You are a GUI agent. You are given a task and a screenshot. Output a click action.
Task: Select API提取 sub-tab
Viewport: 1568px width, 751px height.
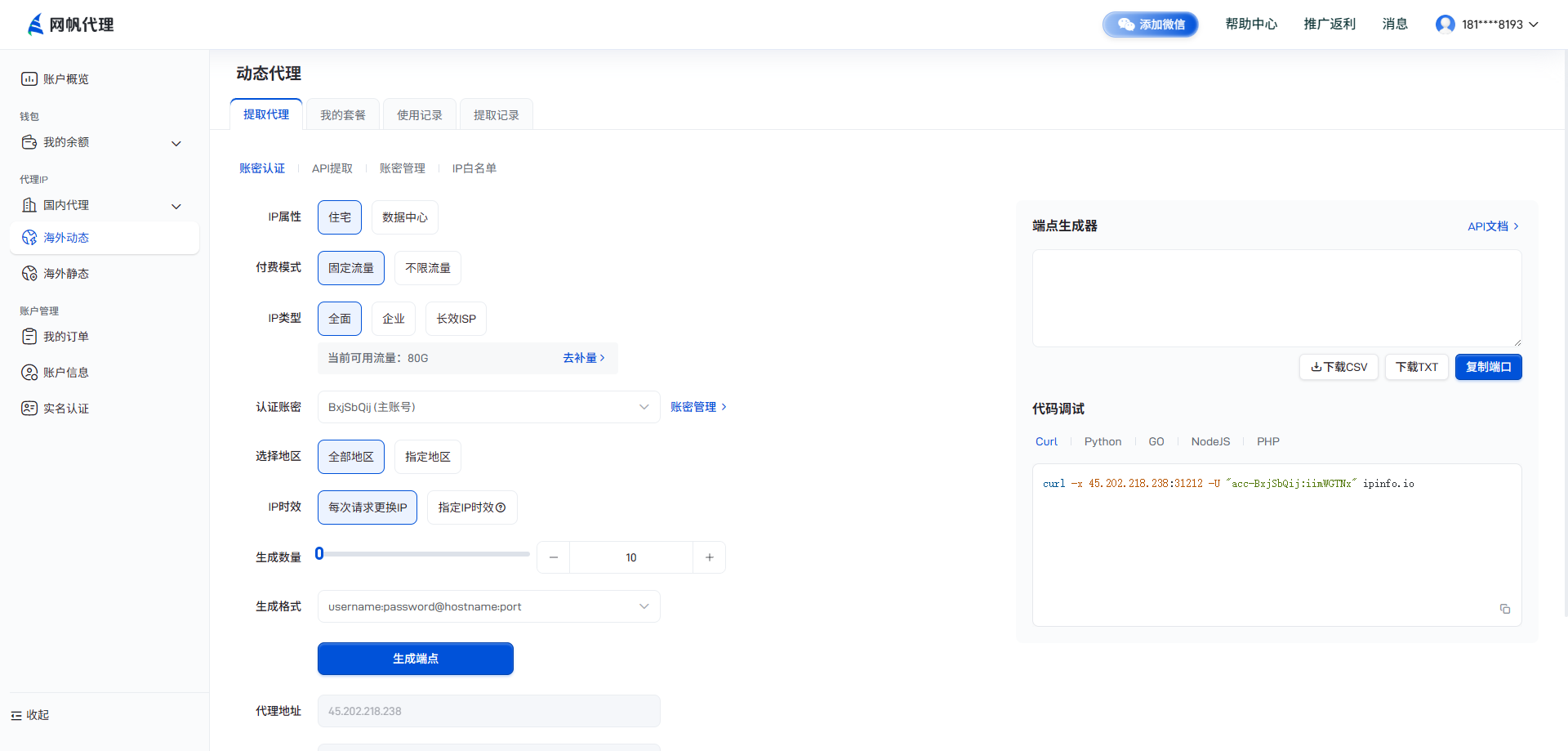coord(332,168)
